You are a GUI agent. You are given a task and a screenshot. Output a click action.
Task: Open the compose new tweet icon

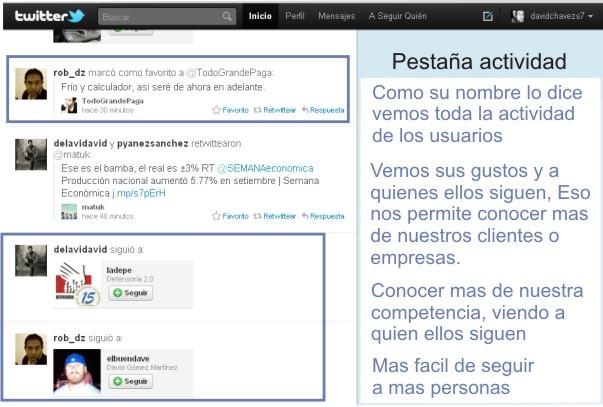[488, 16]
